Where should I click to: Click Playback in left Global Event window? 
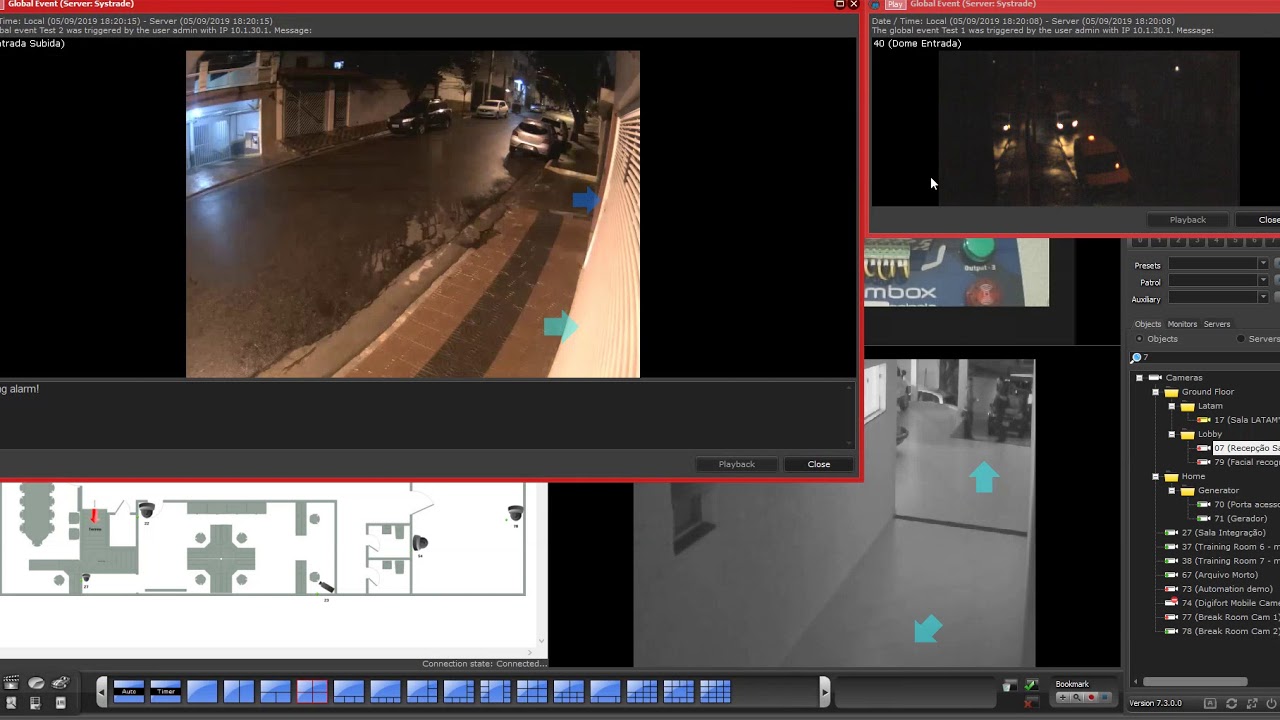(x=737, y=464)
